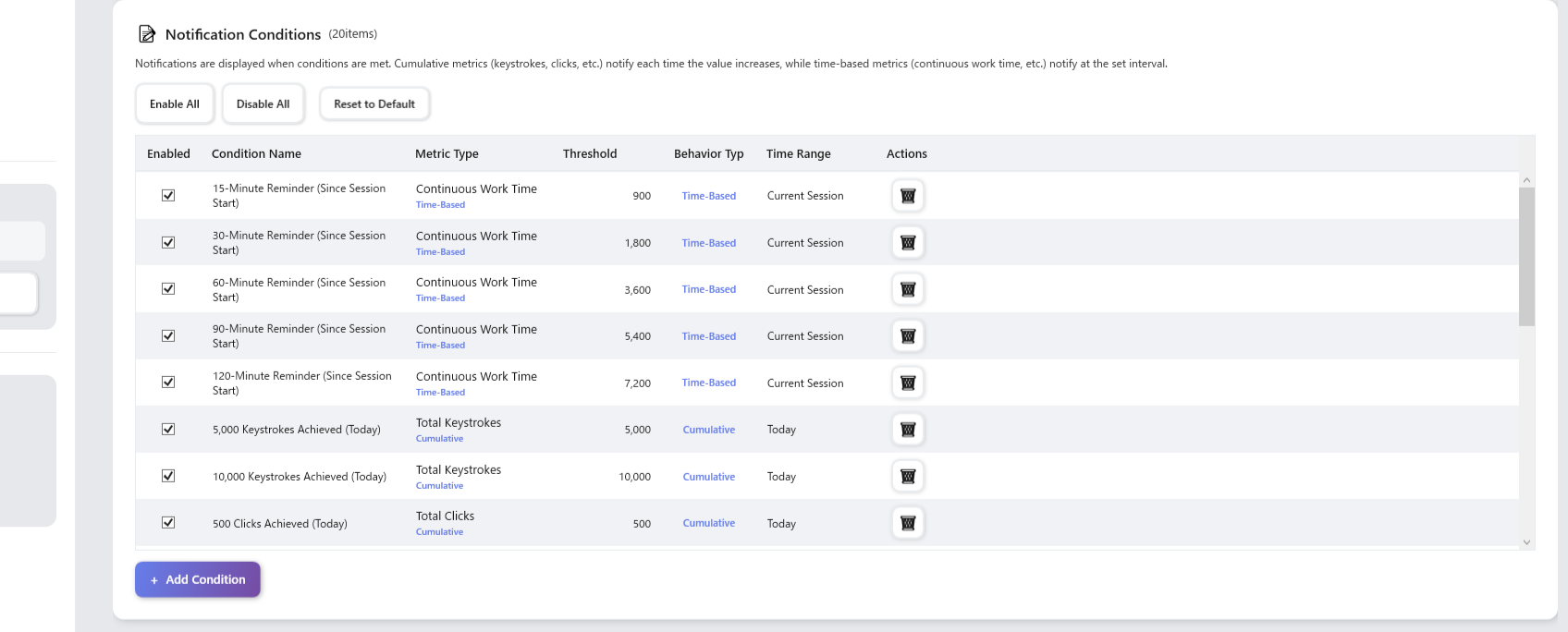Delete the 500 Clicks Achieved condition
The height and width of the screenshot is (632, 1568).
(x=908, y=523)
